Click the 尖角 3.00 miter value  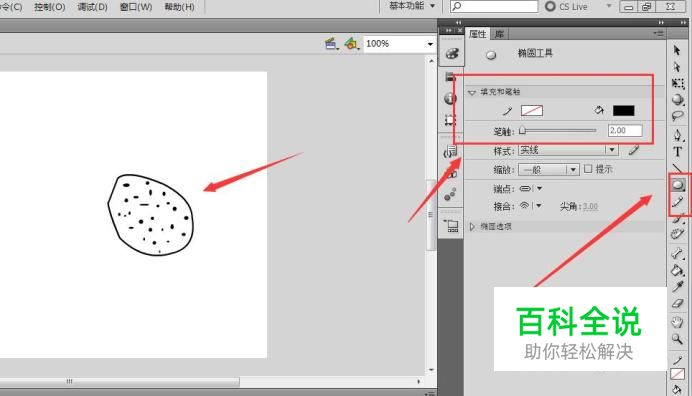pos(590,206)
